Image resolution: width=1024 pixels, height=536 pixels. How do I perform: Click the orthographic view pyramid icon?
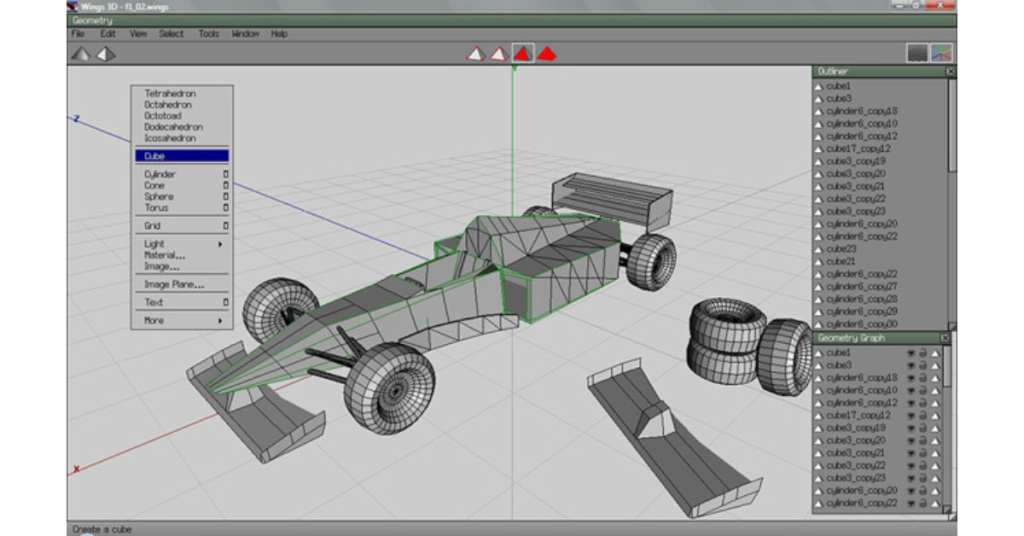point(106,54)
